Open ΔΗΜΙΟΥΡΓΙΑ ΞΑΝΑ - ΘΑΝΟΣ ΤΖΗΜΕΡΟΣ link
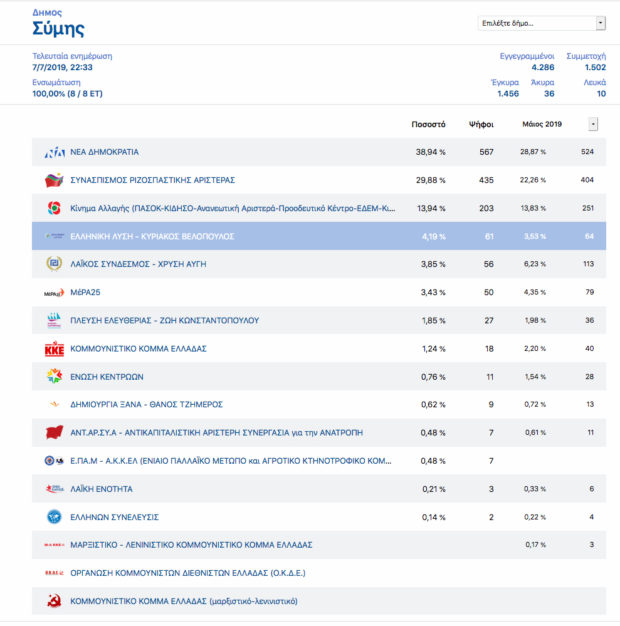This screenshot has width=620, height=626. [x=146, y=404]
